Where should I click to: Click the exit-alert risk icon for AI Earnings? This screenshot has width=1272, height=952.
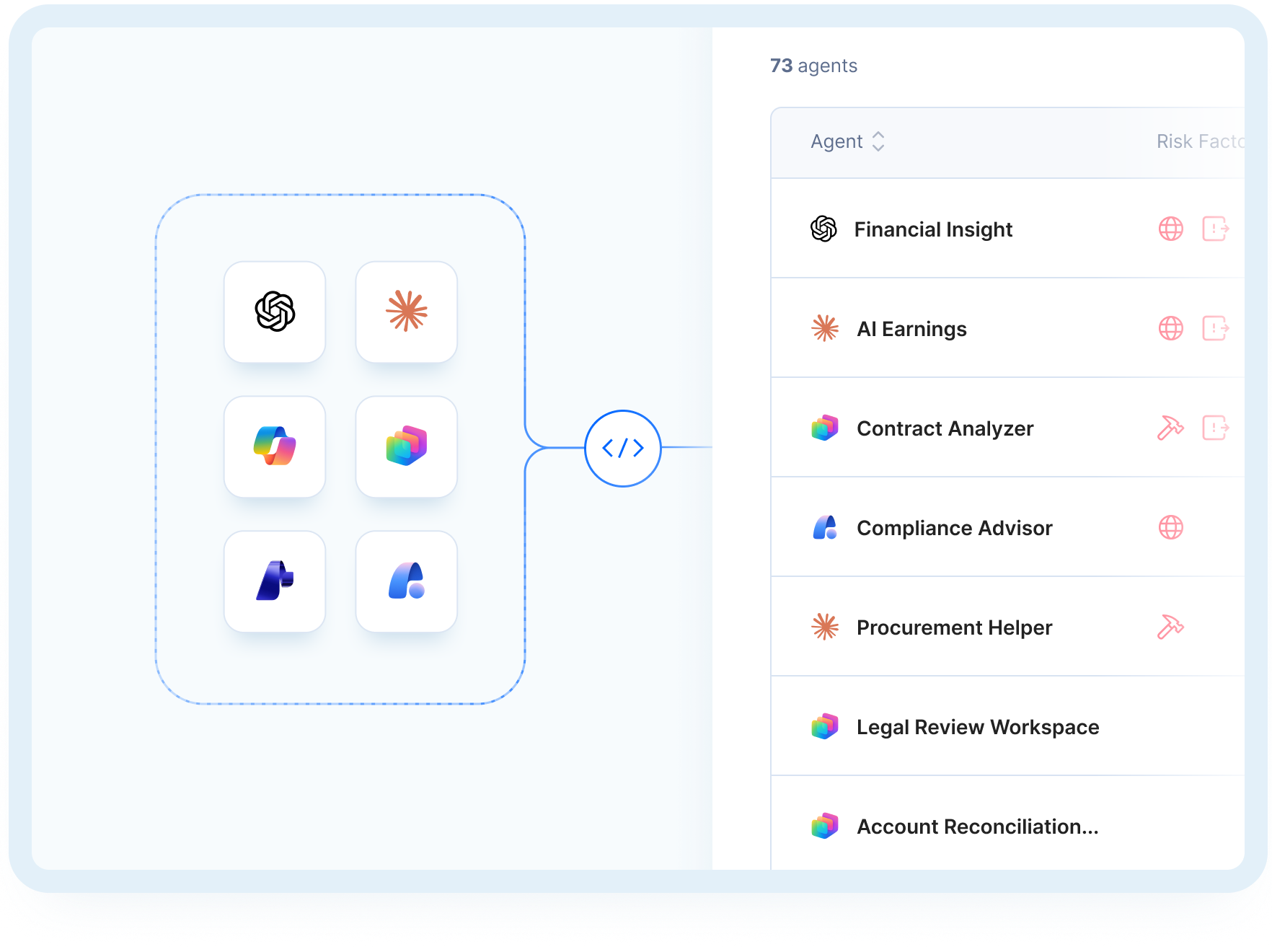tap(1216, 328)
